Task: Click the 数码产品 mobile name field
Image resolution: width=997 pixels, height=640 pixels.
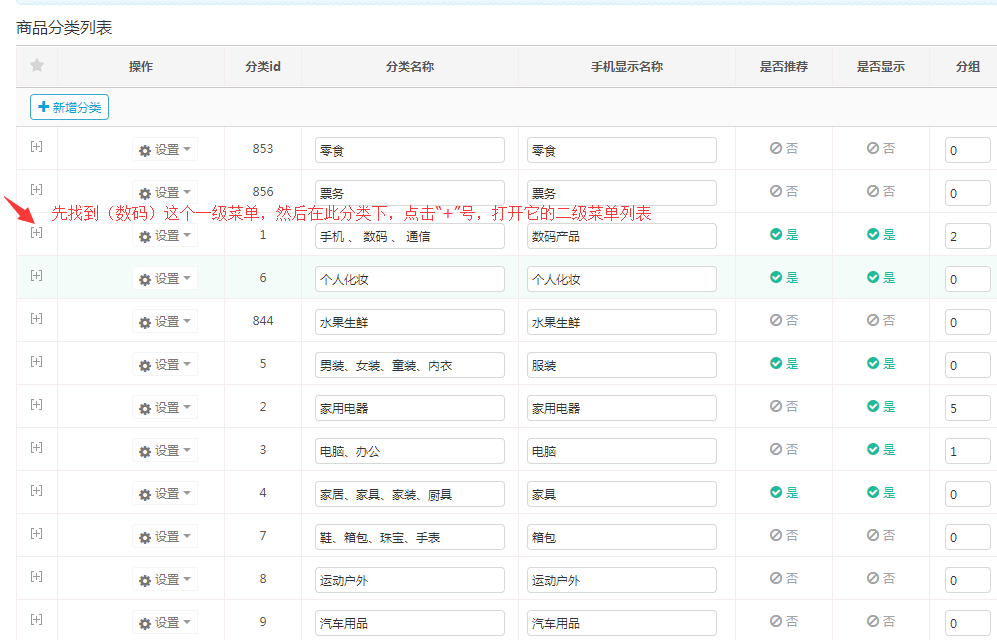Action: click(x=621, y=236)
